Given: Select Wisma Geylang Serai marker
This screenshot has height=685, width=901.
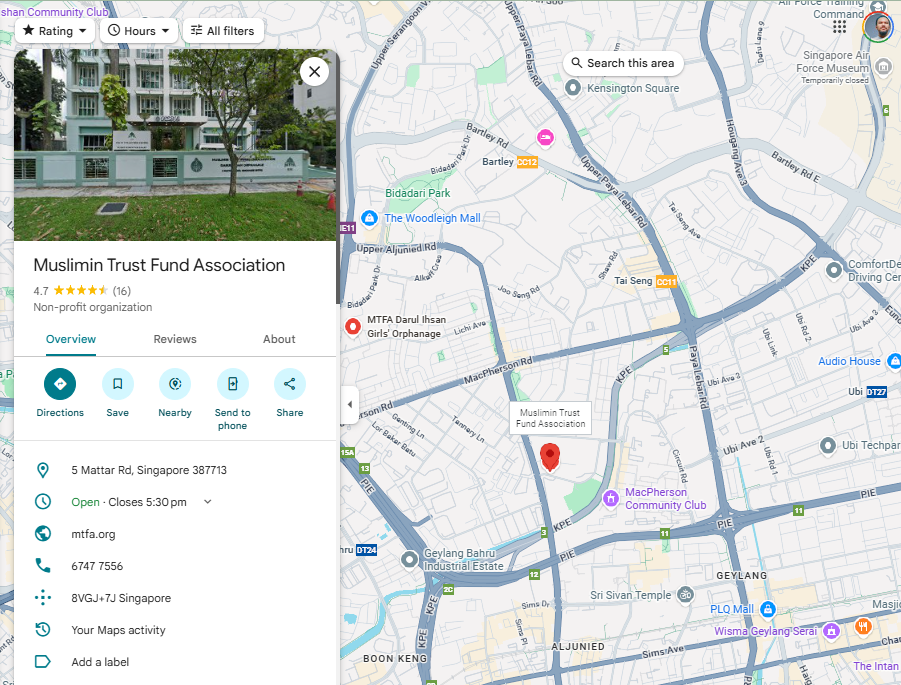Looking at the screenshot, I should (831, 631).
